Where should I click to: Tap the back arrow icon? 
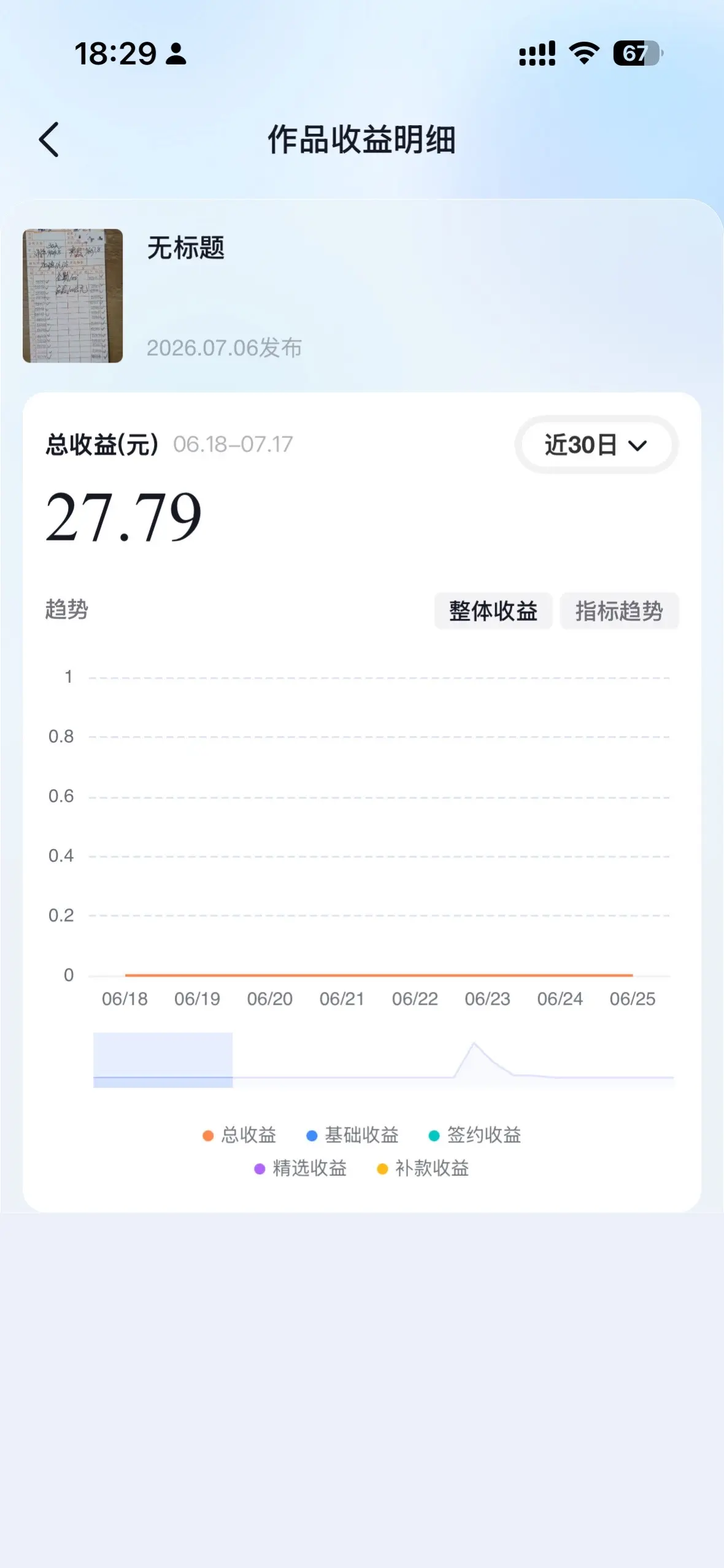[x=49, y=139]
